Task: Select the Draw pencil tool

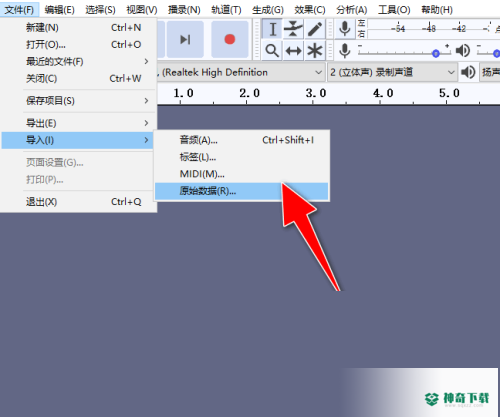Action: pyautogui.click(x=314, y=29)
